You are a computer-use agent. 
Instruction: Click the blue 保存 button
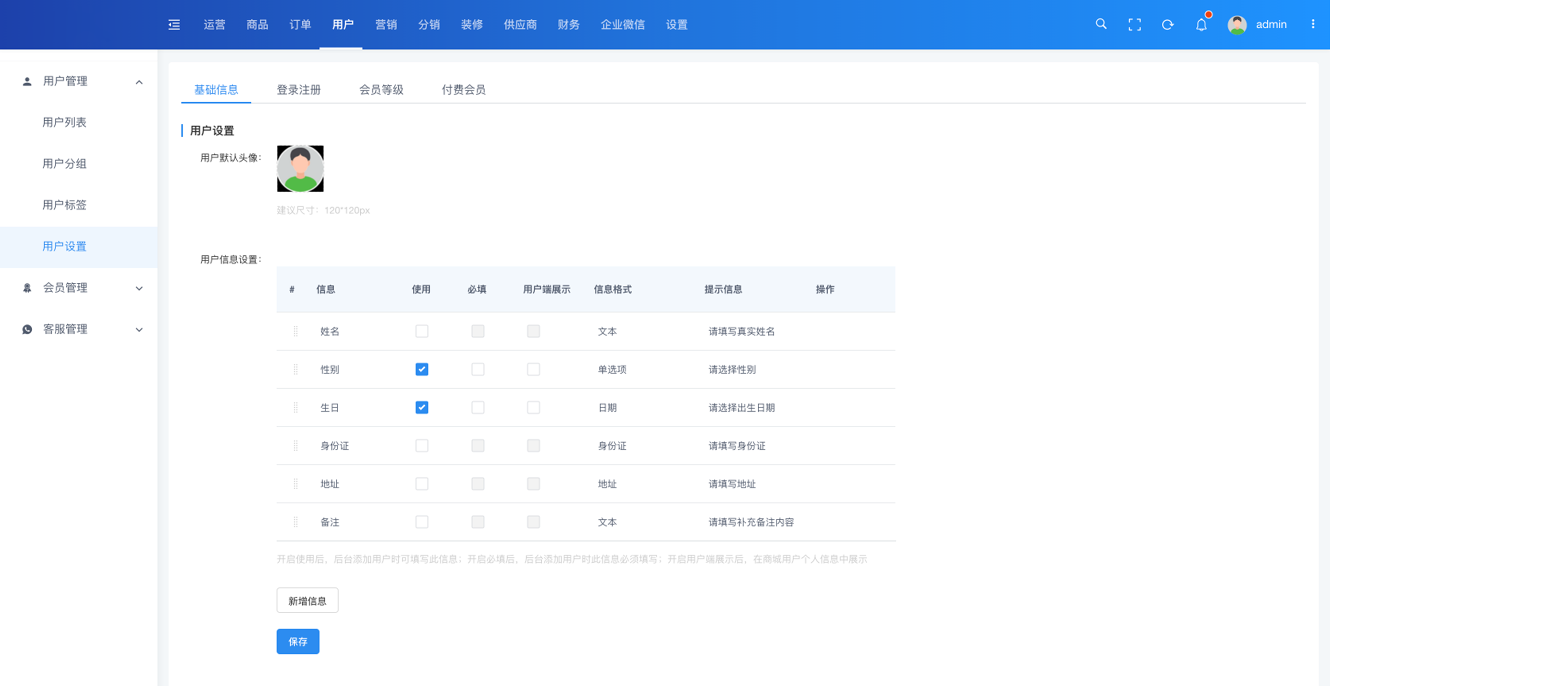[298, 642]
